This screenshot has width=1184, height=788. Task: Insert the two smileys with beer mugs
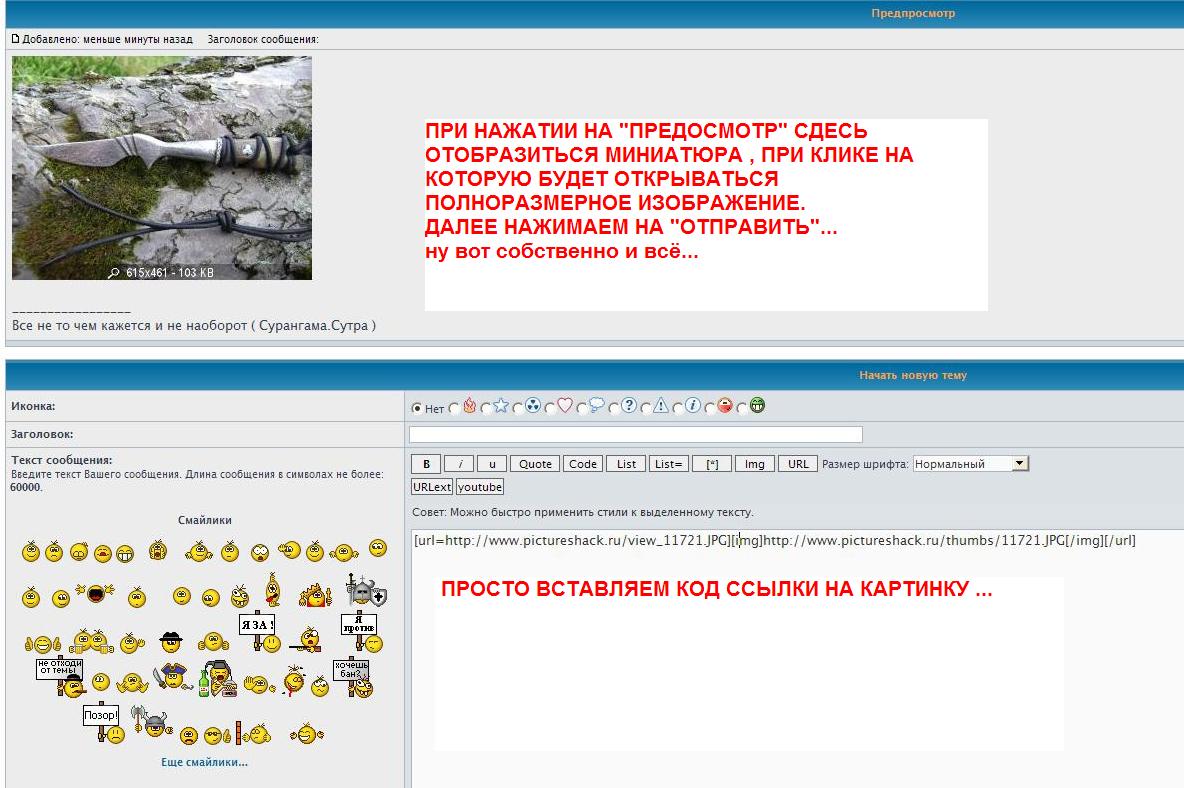pyautogui.click(x=91, y=642)
